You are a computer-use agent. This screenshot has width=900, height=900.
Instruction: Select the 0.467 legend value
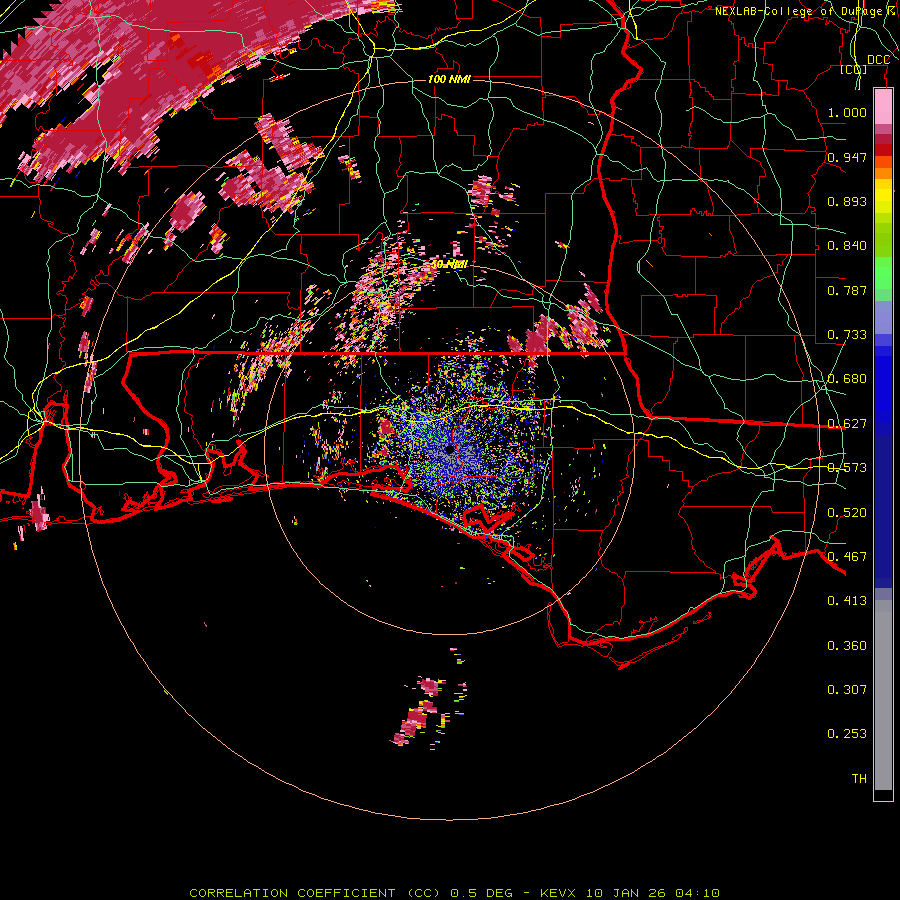click(847, 557)
